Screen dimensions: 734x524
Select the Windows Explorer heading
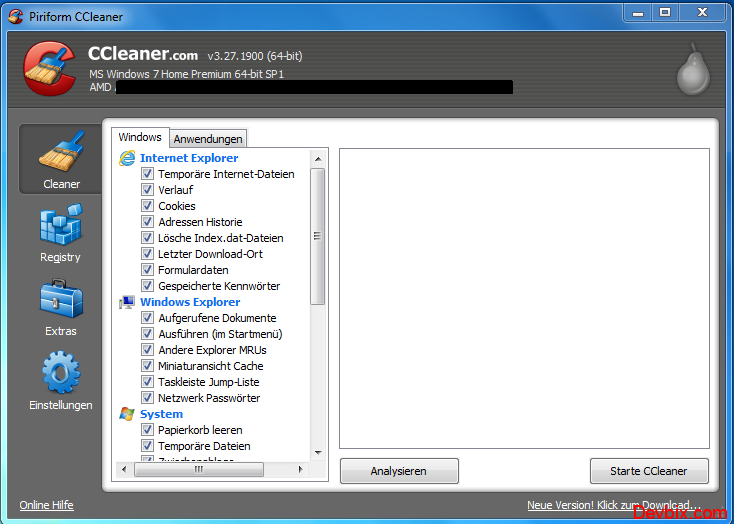190,302
